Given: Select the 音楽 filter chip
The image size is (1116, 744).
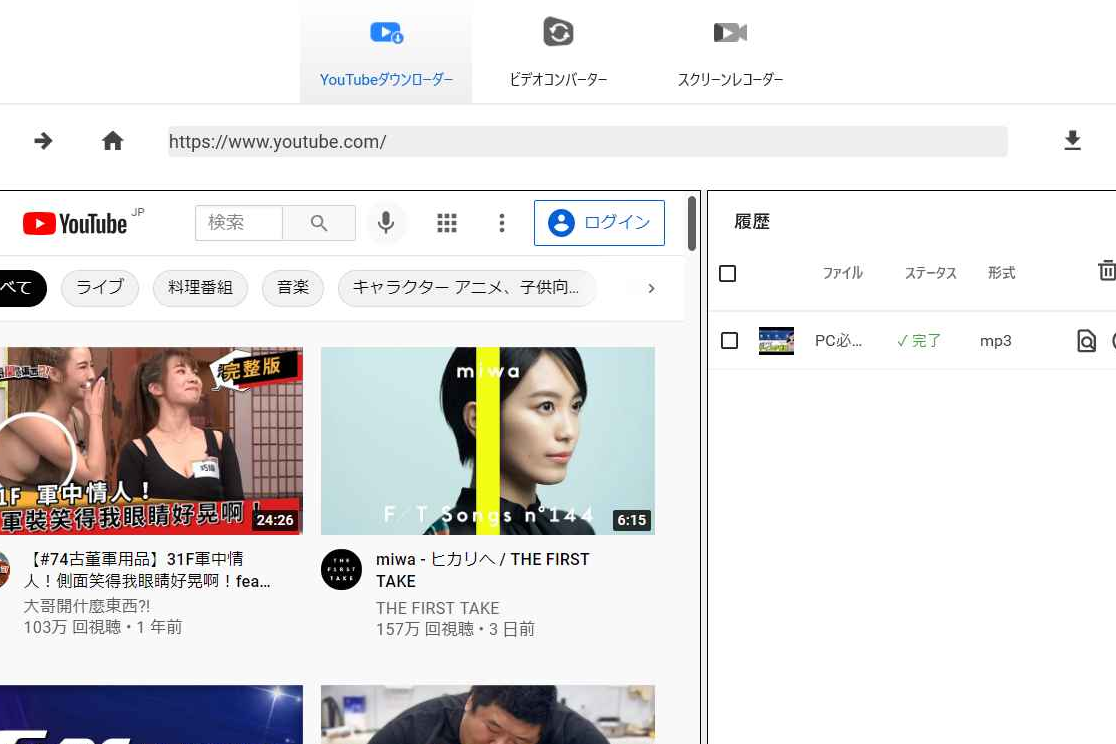Looking at the screenshot, I should [x=293, y=288].
